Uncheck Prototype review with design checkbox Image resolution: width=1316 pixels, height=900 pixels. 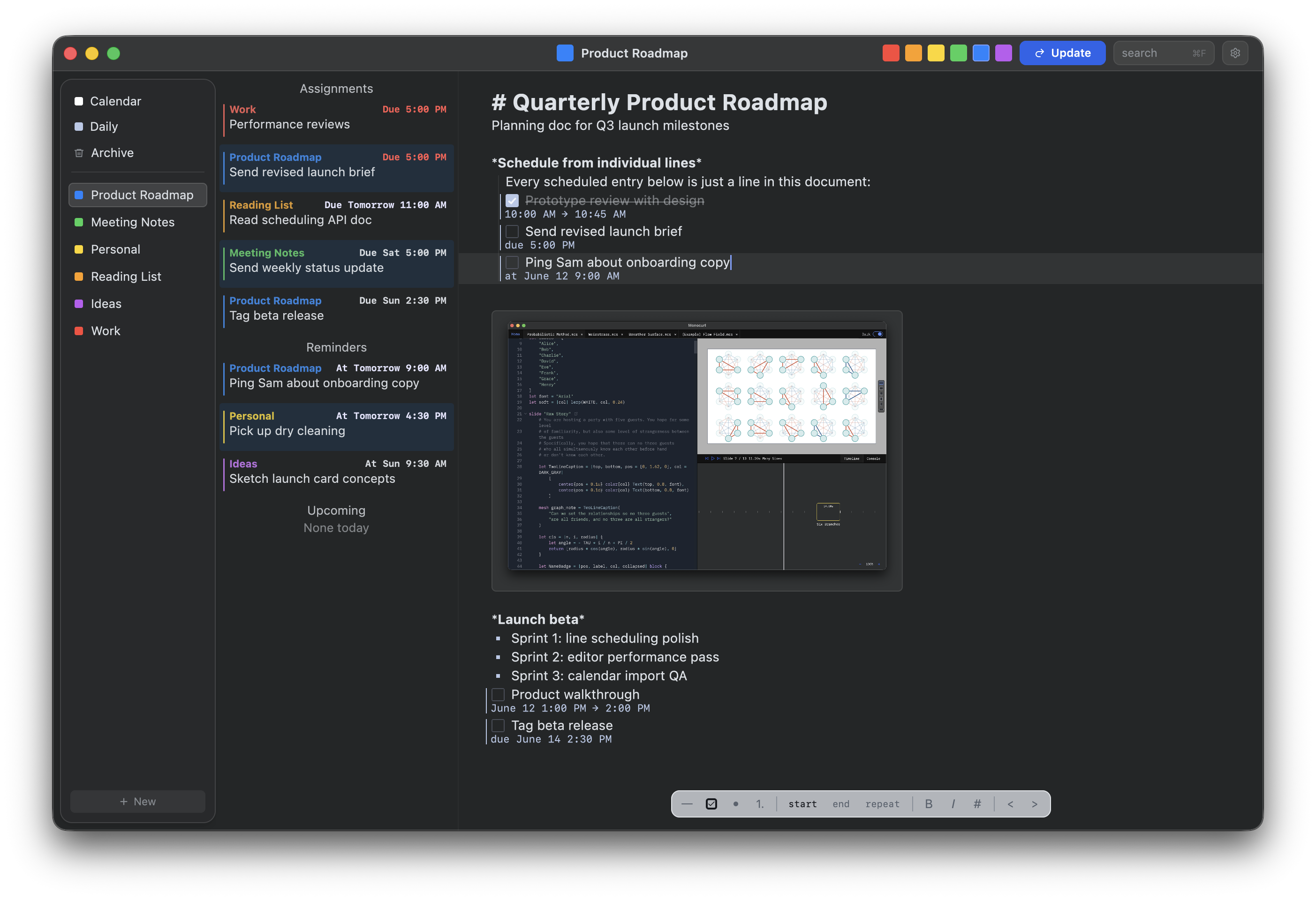pos(512,200)
